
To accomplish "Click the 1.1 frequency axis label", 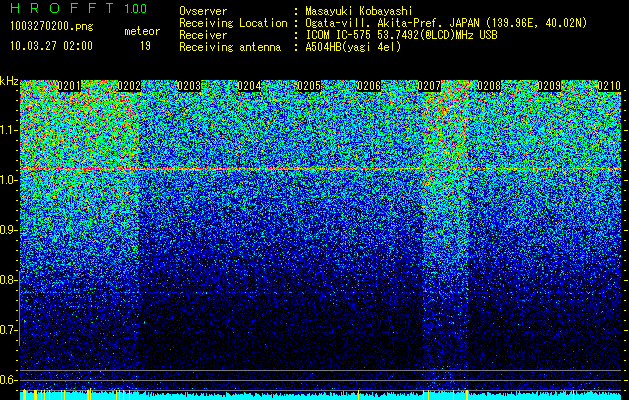I will 9,131.
